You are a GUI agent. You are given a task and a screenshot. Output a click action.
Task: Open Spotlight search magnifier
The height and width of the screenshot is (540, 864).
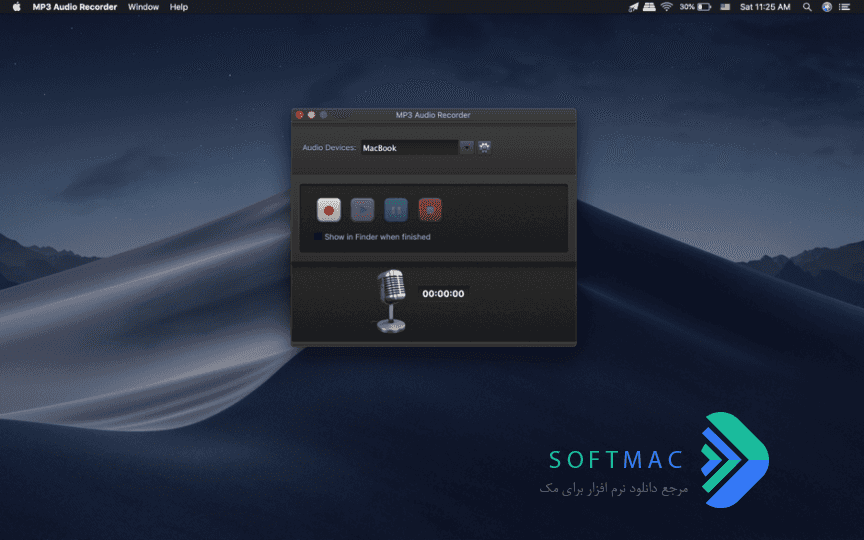[x=807, y=7]
